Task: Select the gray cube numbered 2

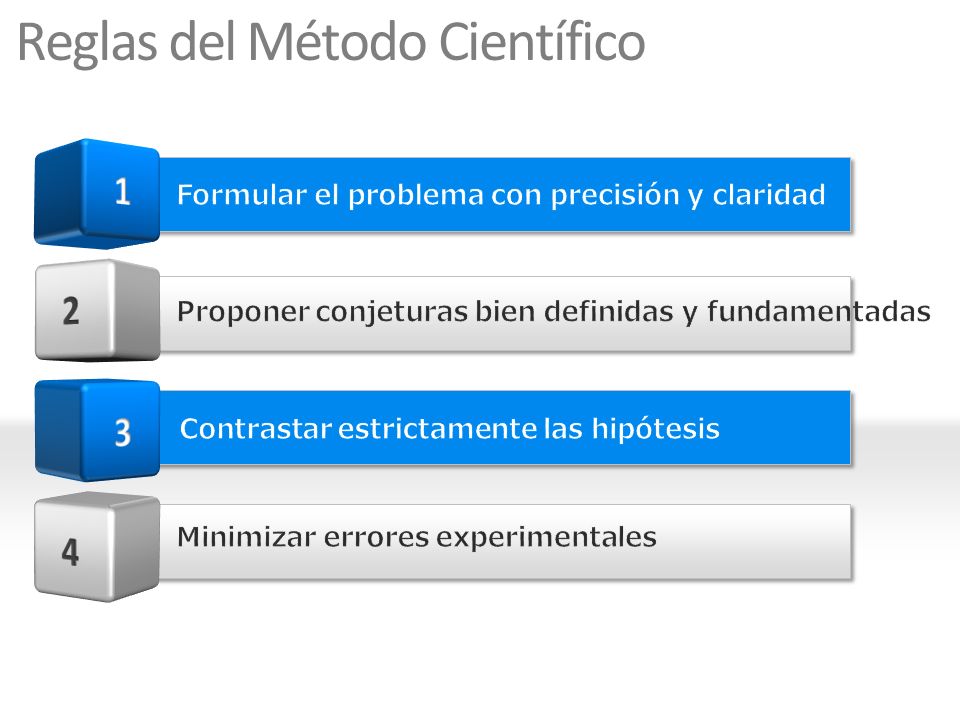Action: [97, 310]
